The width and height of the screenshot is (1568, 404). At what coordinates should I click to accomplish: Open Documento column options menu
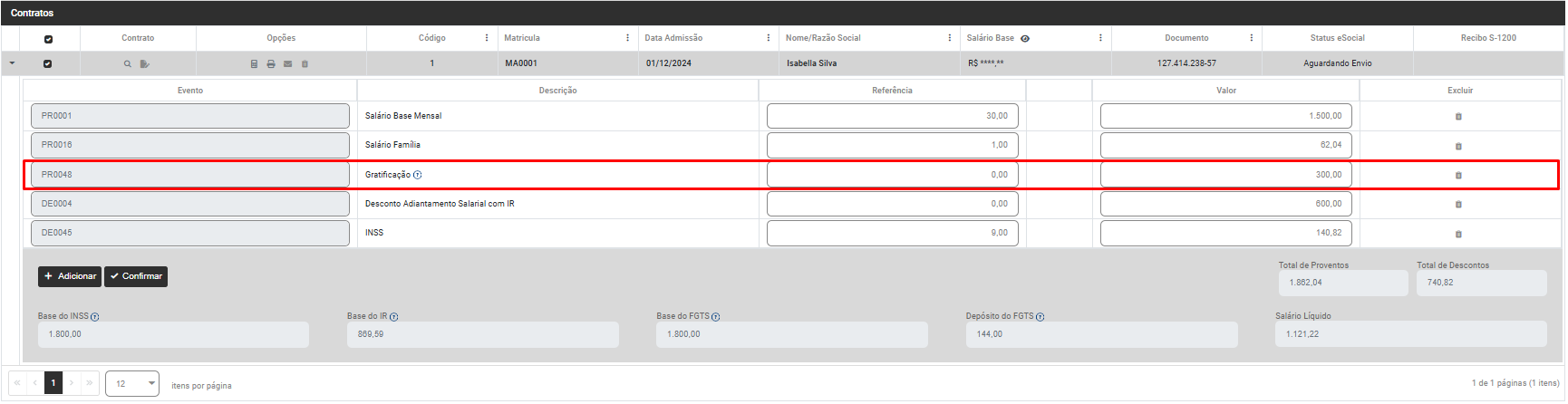pos(1251,38)
